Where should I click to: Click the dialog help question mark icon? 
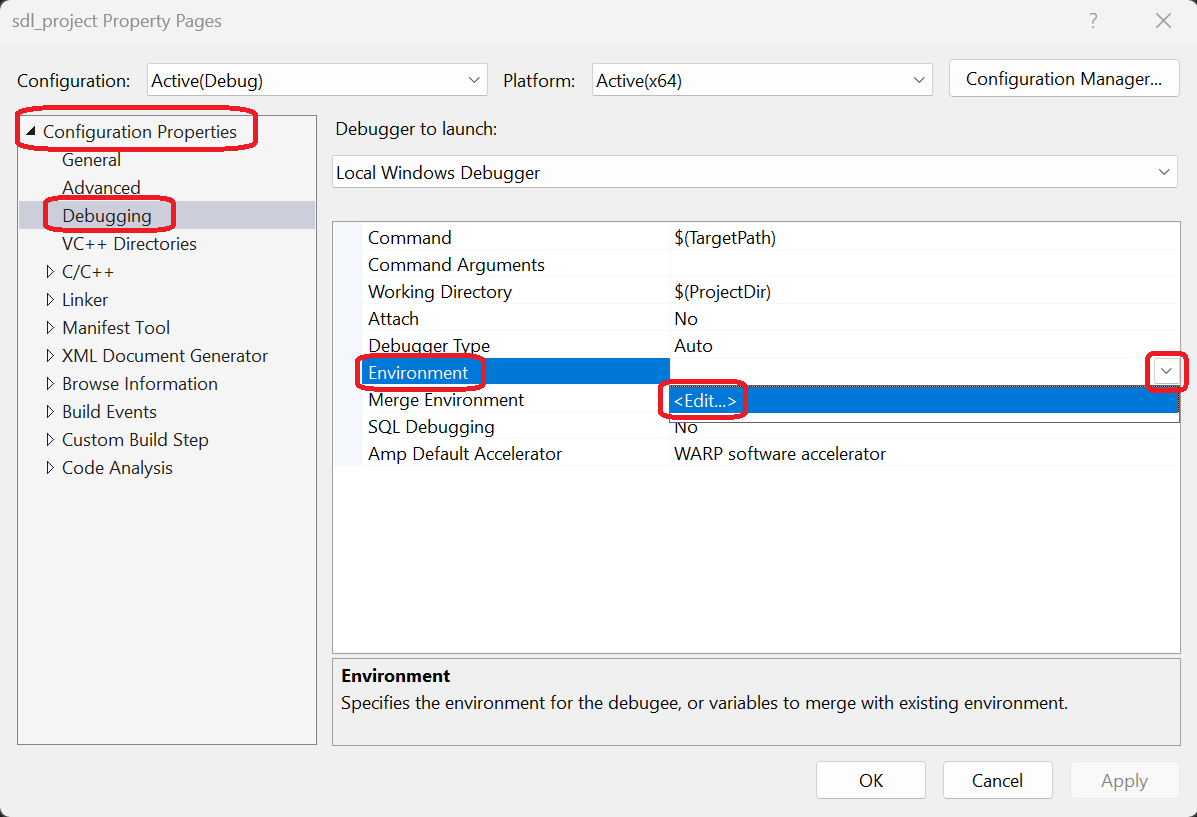click(1093, 20)
